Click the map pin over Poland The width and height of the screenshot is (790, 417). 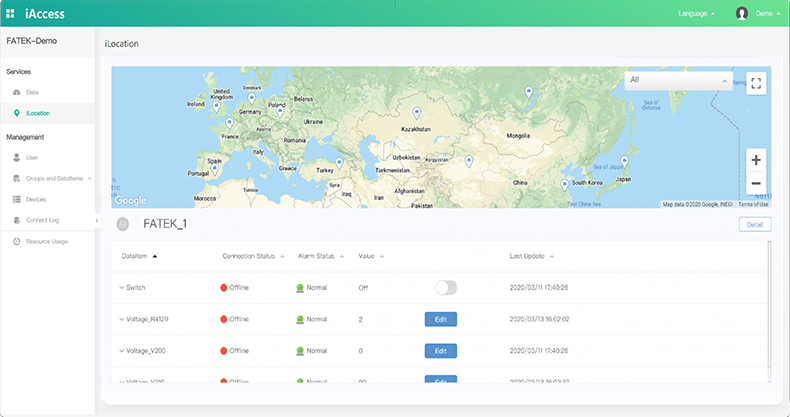(x=280, y=112)
